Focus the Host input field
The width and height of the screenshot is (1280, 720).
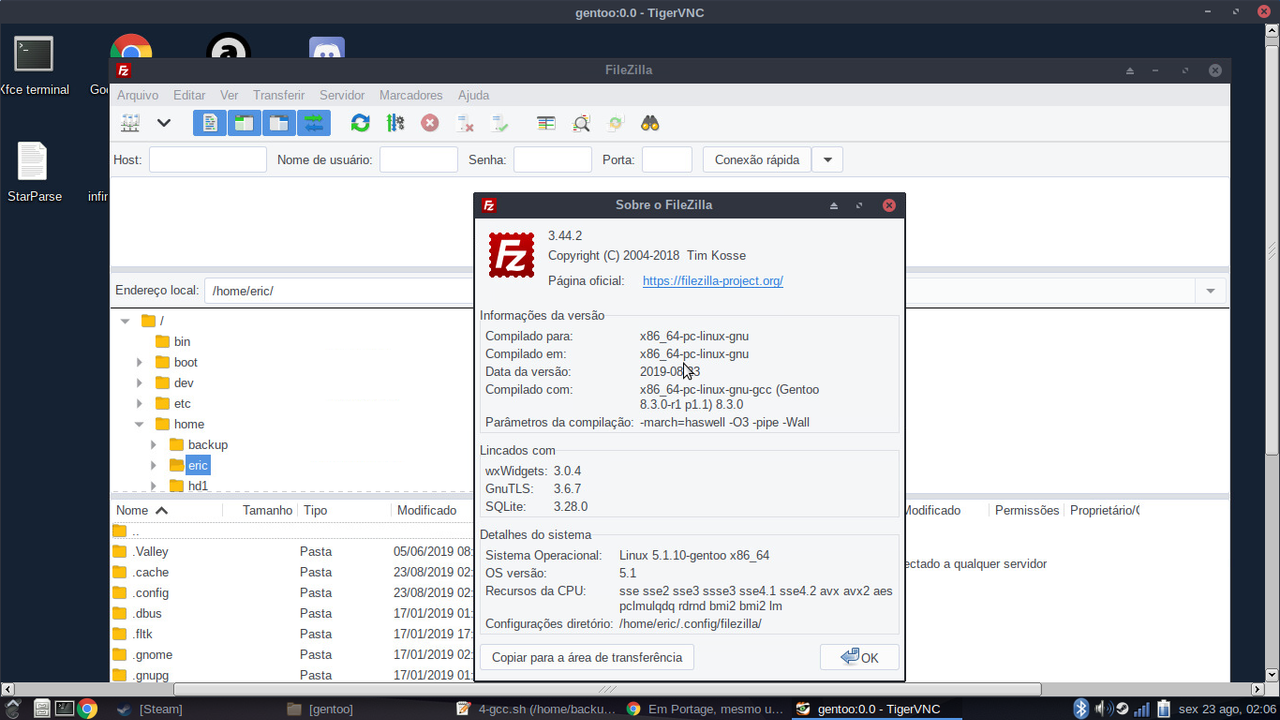[x=208, y=160]
